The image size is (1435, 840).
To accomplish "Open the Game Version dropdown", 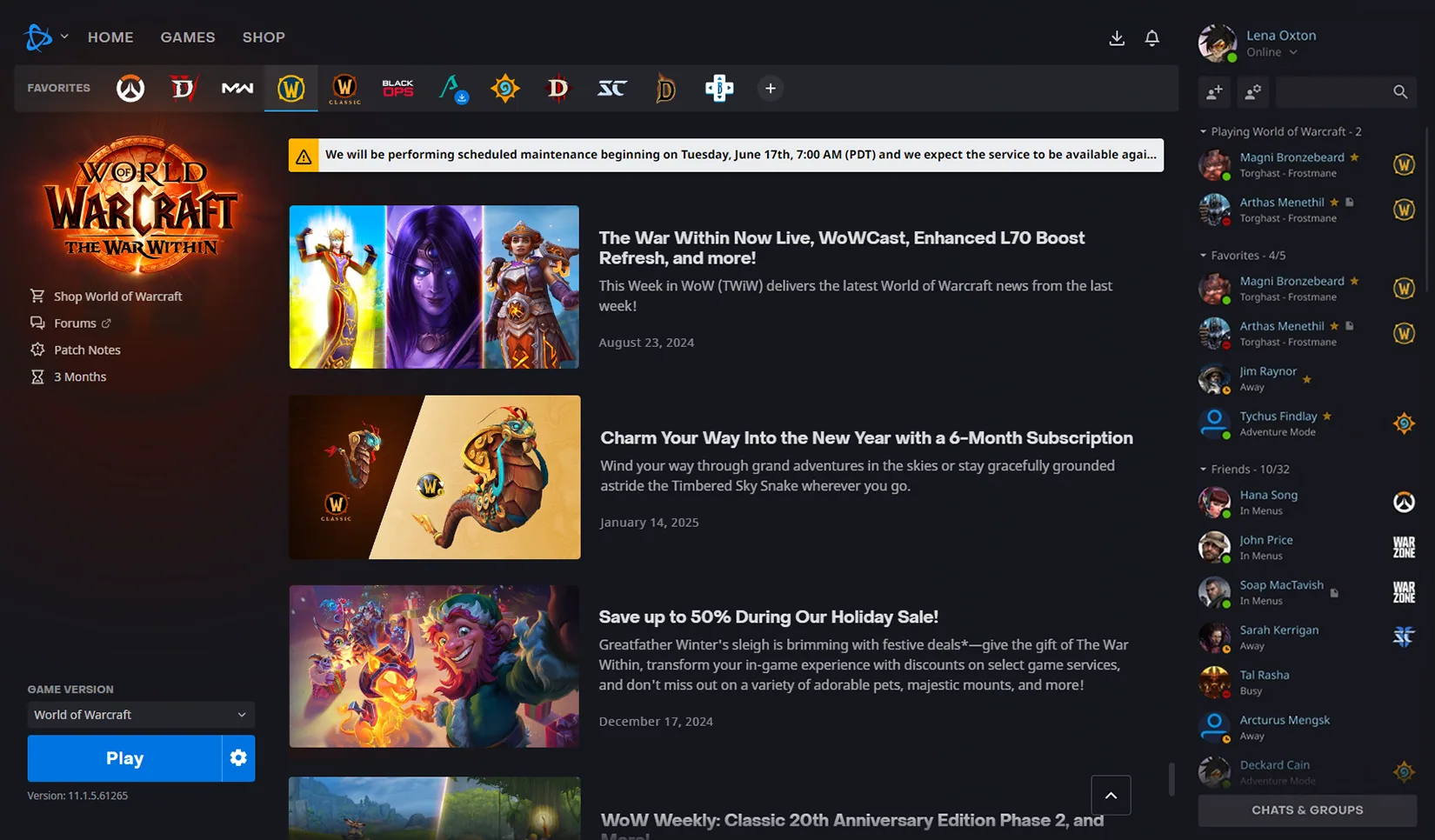I will [x=141, y=715].
